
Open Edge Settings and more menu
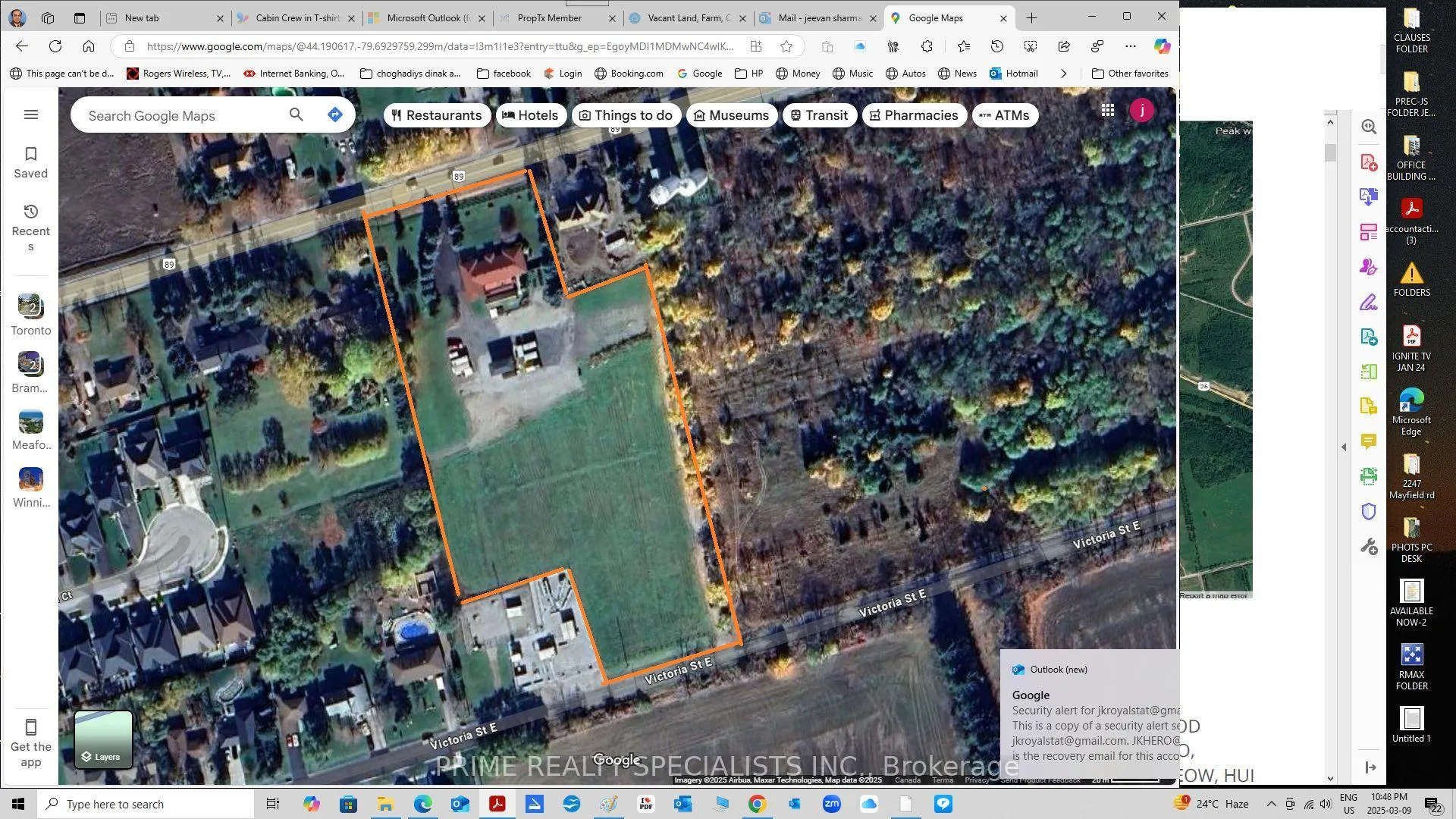(1130, 46)
